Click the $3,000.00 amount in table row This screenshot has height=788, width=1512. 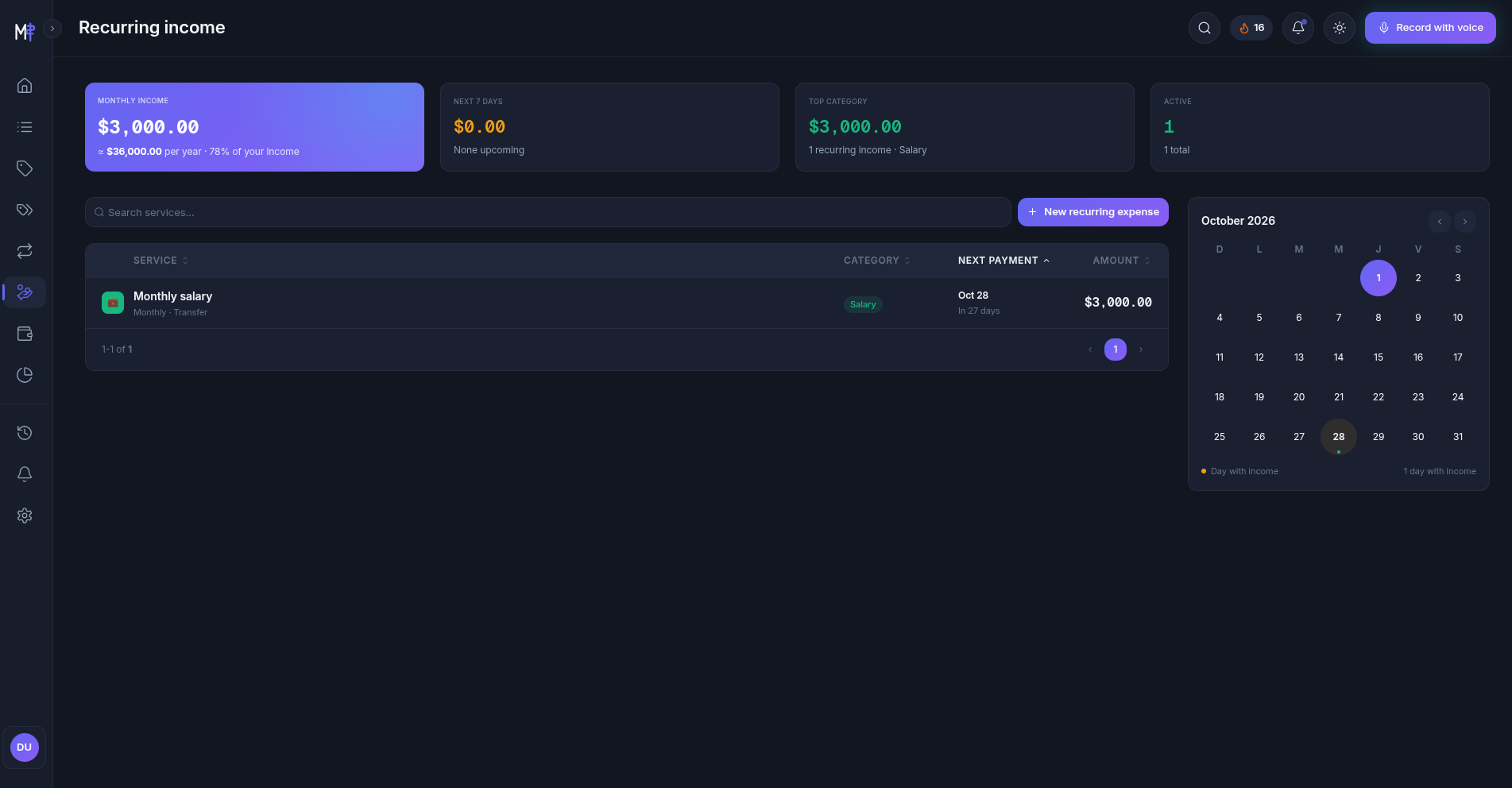1118,303
